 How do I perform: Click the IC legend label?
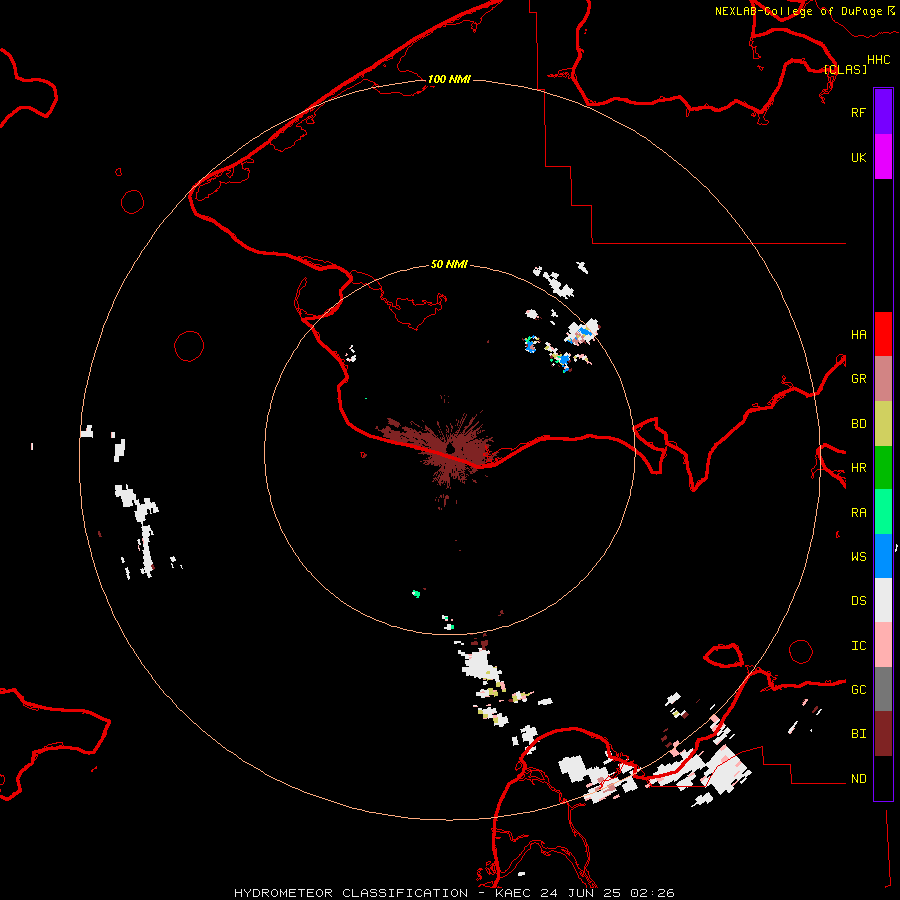pos(858,646)
